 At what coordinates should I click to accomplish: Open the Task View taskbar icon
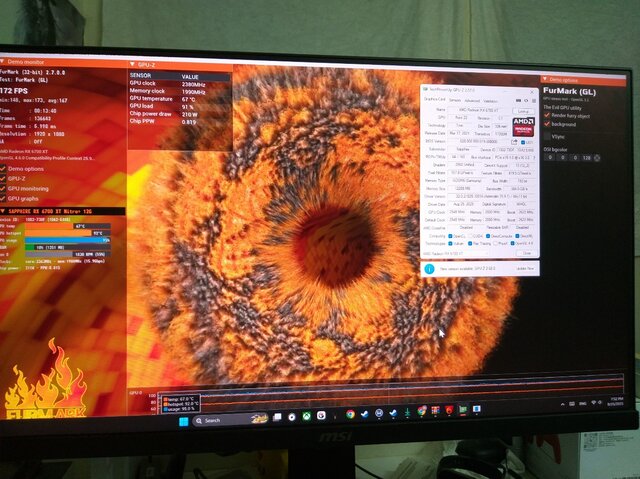pos(277,417)
